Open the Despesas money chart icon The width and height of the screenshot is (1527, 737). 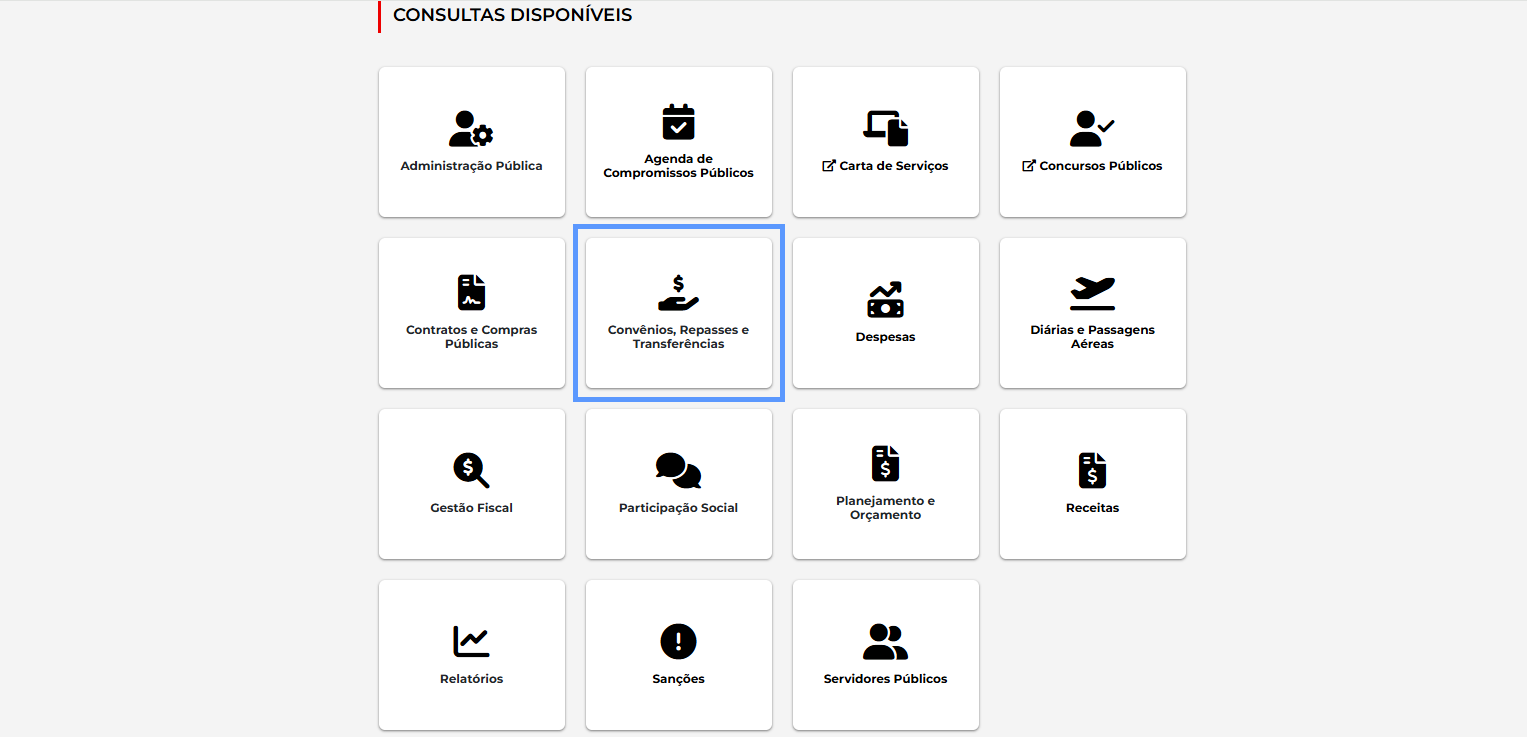click(885, 299)
